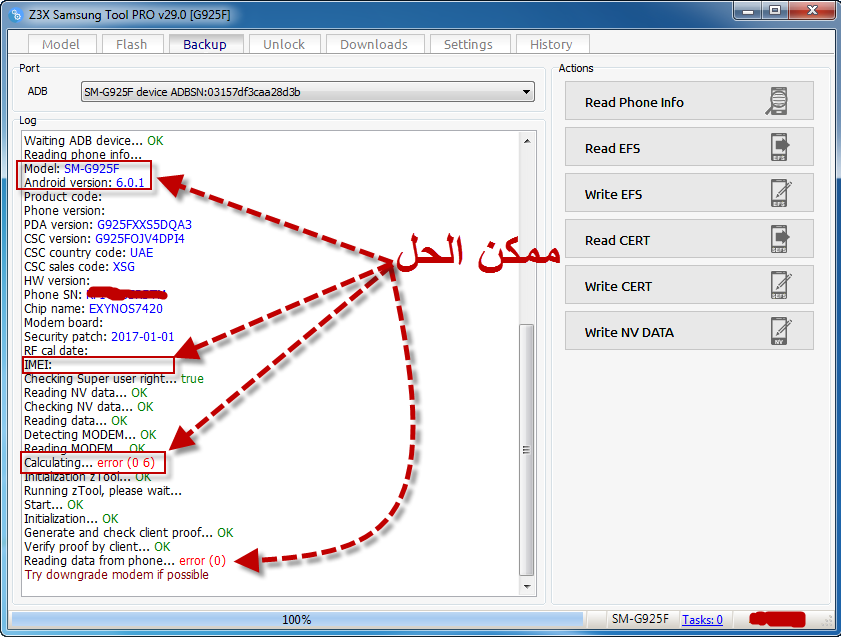The height and width of the screenshot is (637, 841).
Task: Show the History tab
Action: pyautogui.click(x=552, y=45)
